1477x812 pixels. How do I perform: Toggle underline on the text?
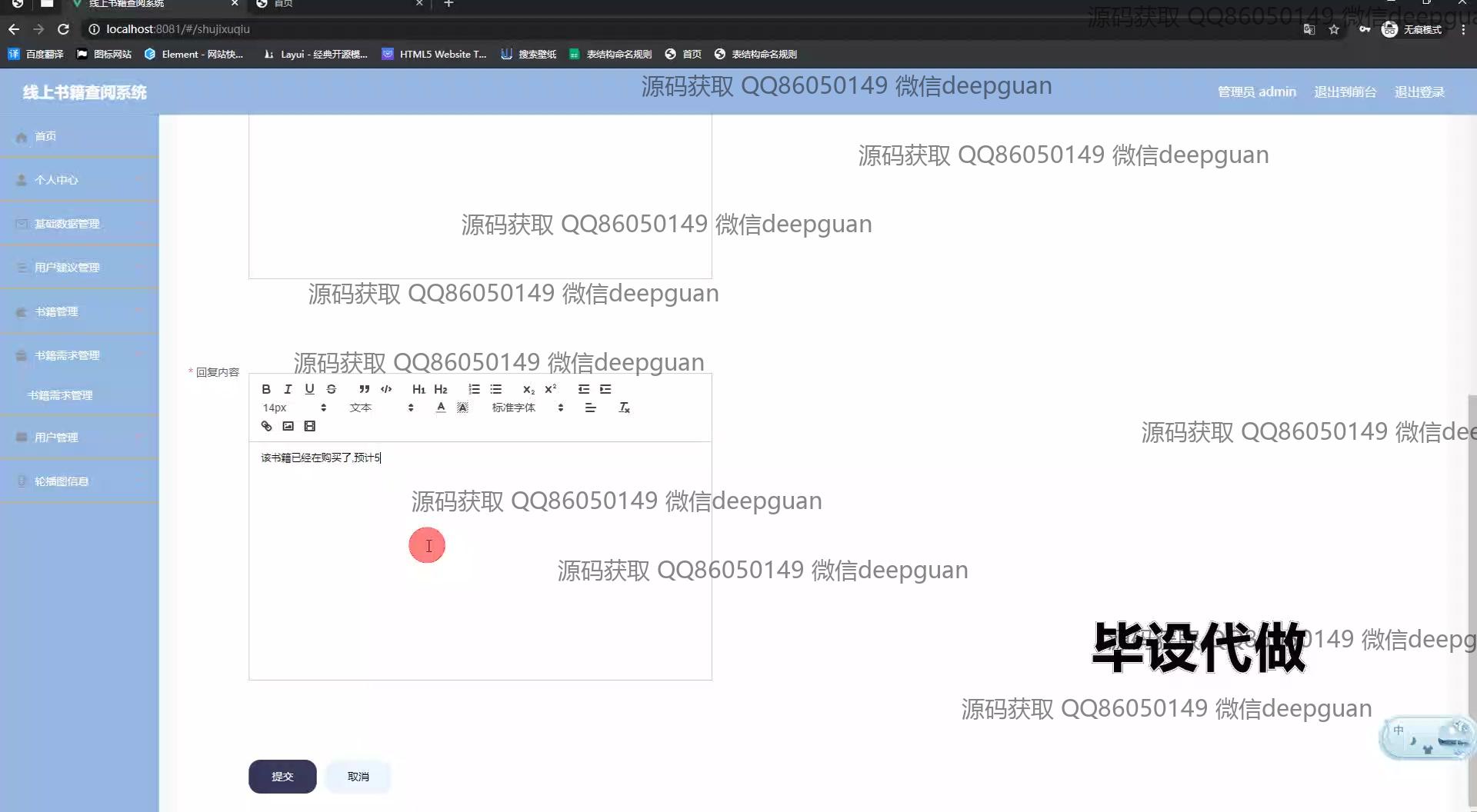(x=309, y=389)
